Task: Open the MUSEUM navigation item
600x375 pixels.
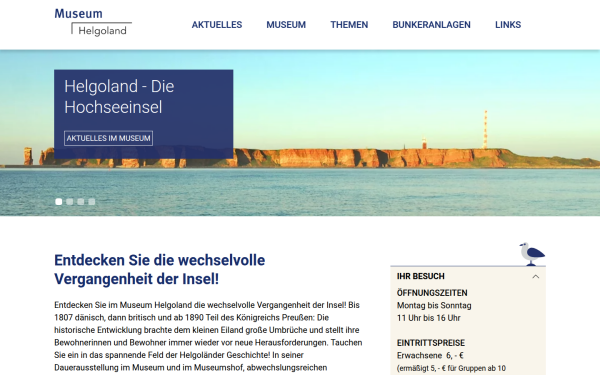Action: [x=286, y=25]
